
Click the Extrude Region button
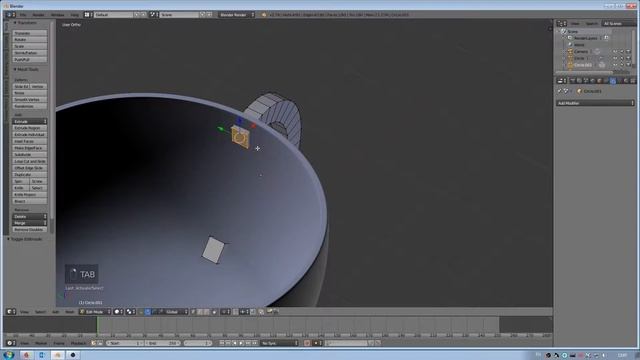click(29, 128)
